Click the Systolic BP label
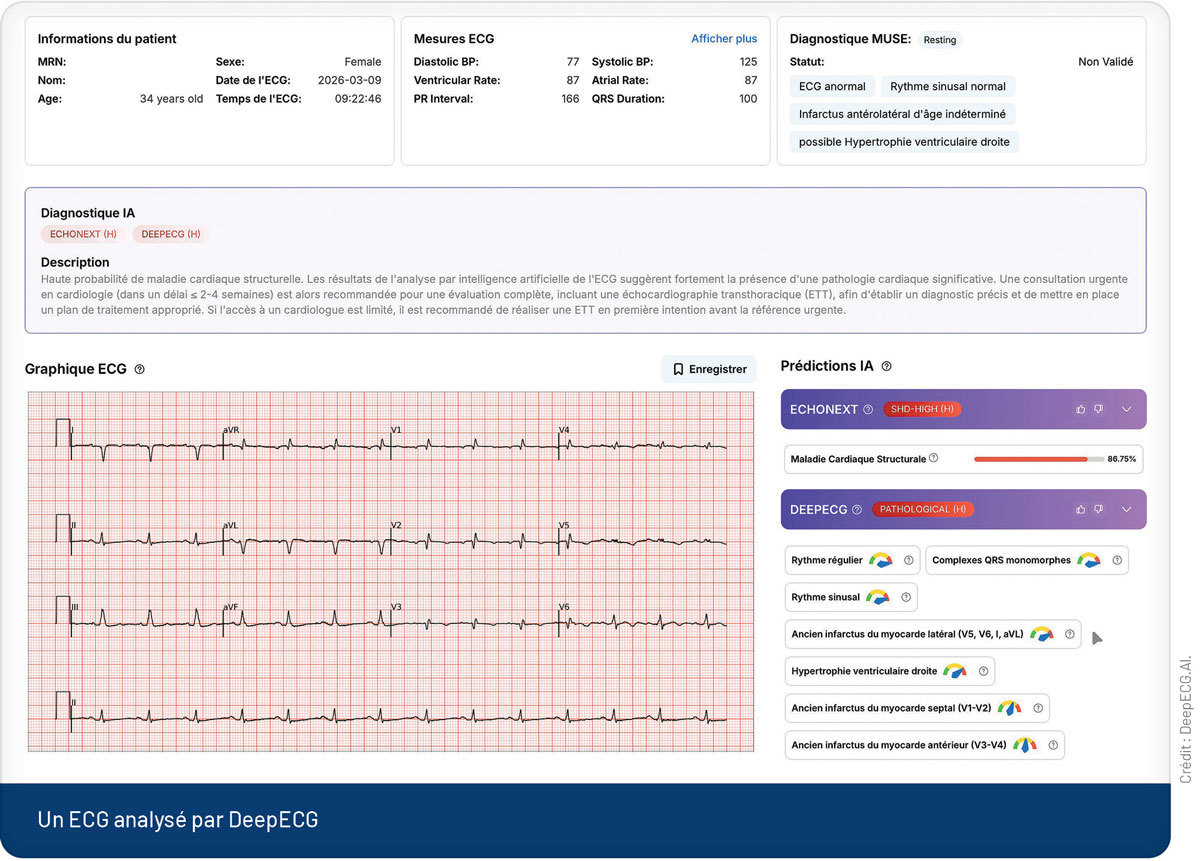 [621, 62]
